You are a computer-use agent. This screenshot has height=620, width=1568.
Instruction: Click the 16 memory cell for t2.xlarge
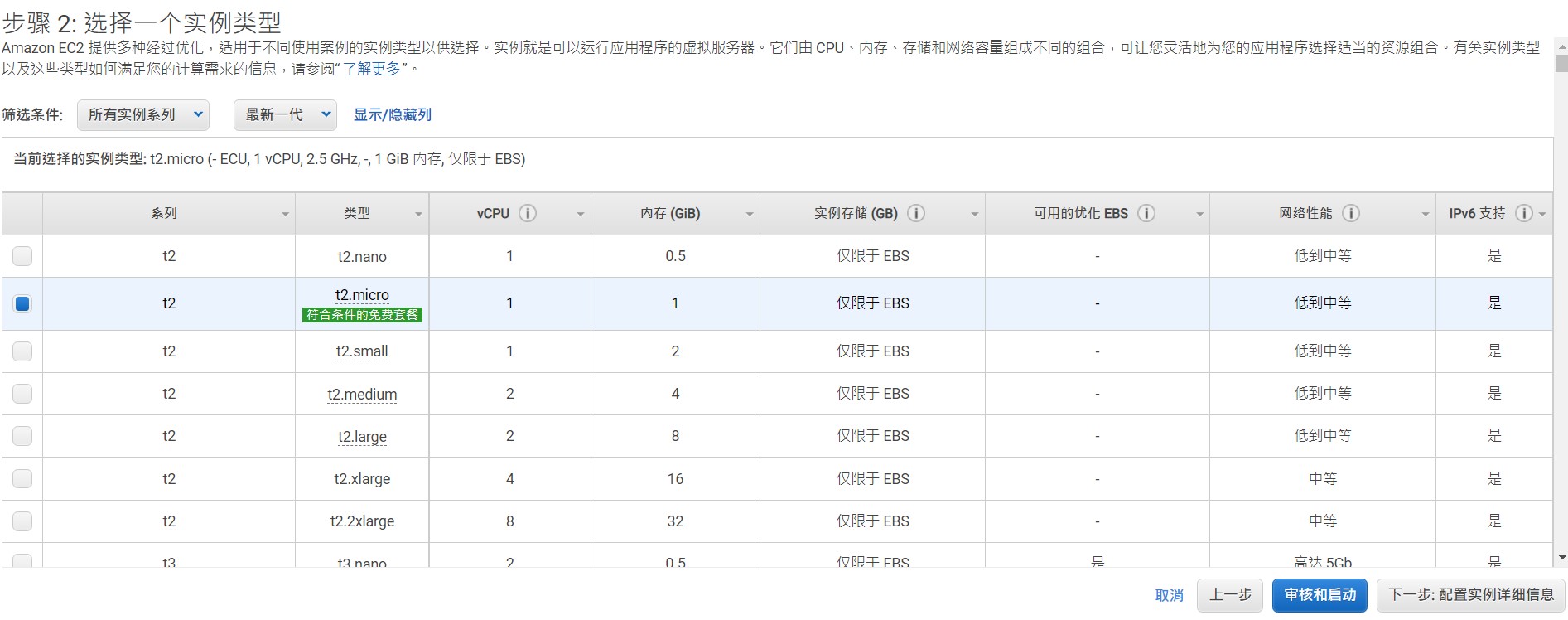[676, 479]
